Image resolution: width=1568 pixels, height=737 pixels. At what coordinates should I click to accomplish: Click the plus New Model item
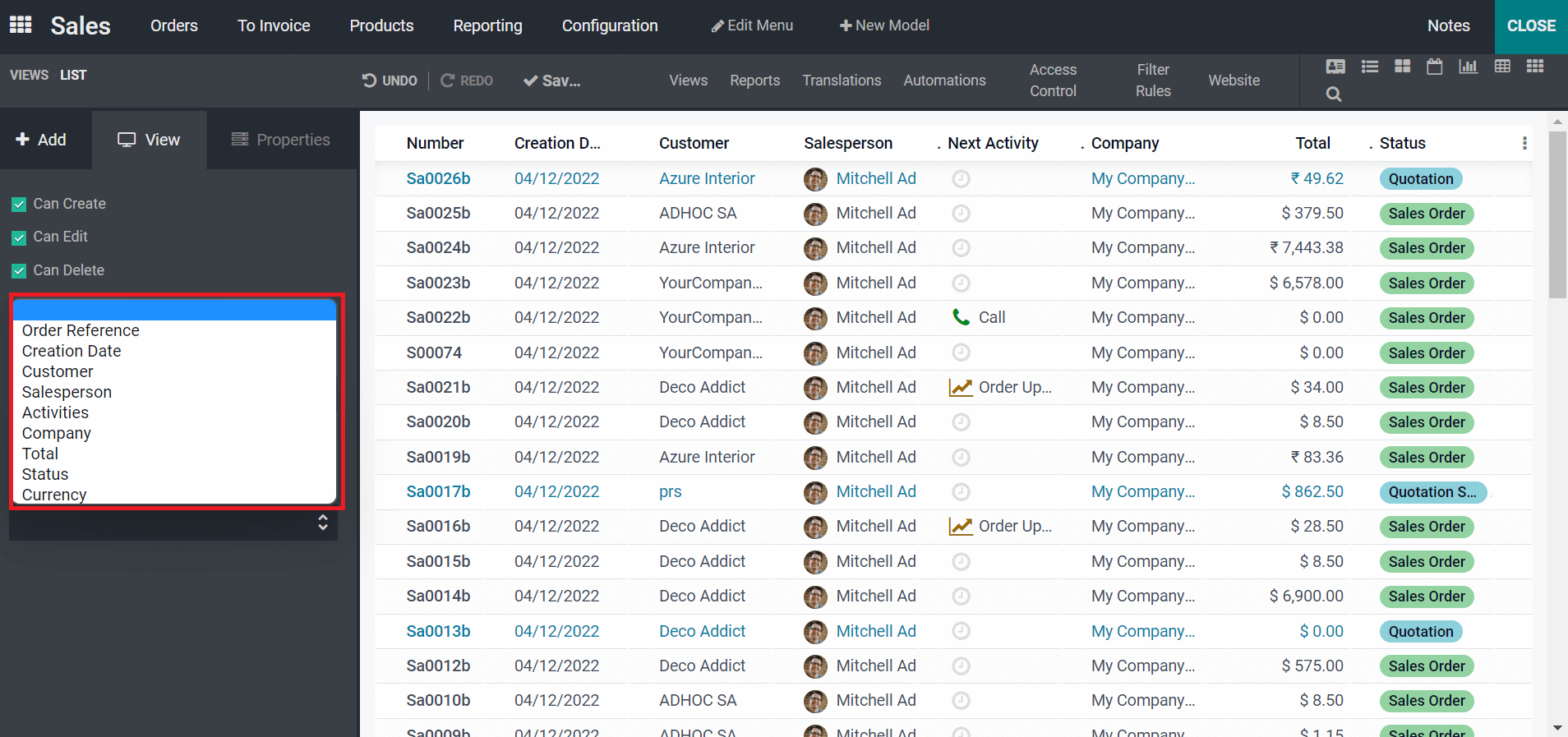point(884,25)
